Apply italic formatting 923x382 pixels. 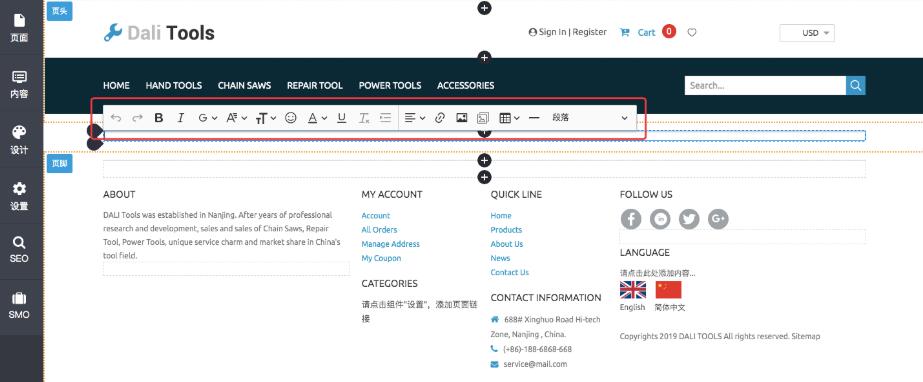tap(181, 118)
